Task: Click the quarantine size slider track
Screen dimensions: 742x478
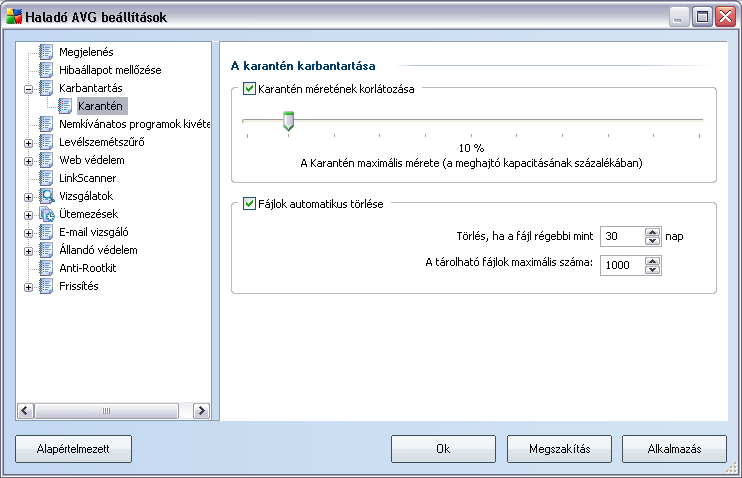Action: (x=473, y=121)
